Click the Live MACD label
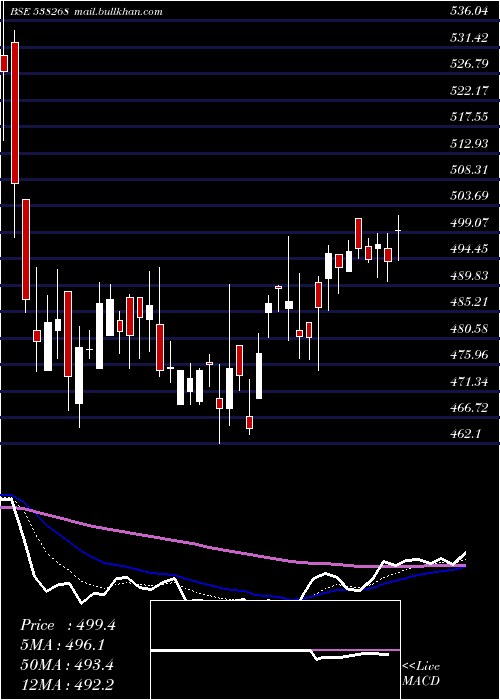 [421, 674]
